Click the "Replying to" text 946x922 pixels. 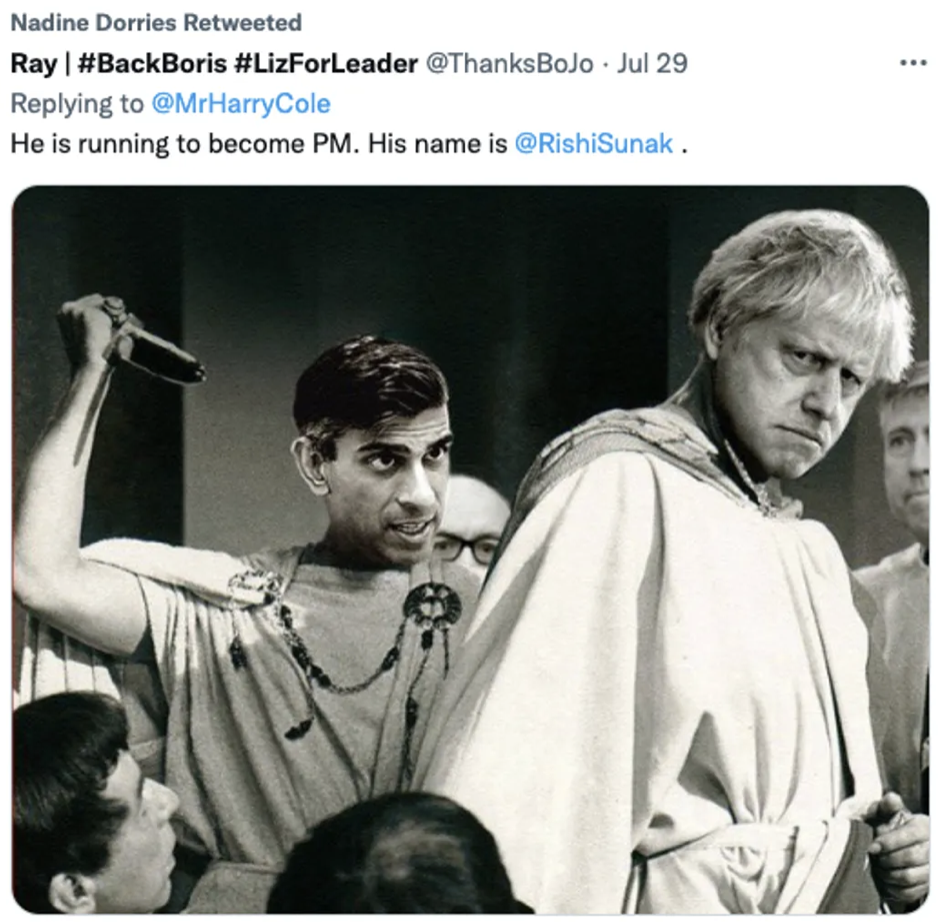(77, 103)
